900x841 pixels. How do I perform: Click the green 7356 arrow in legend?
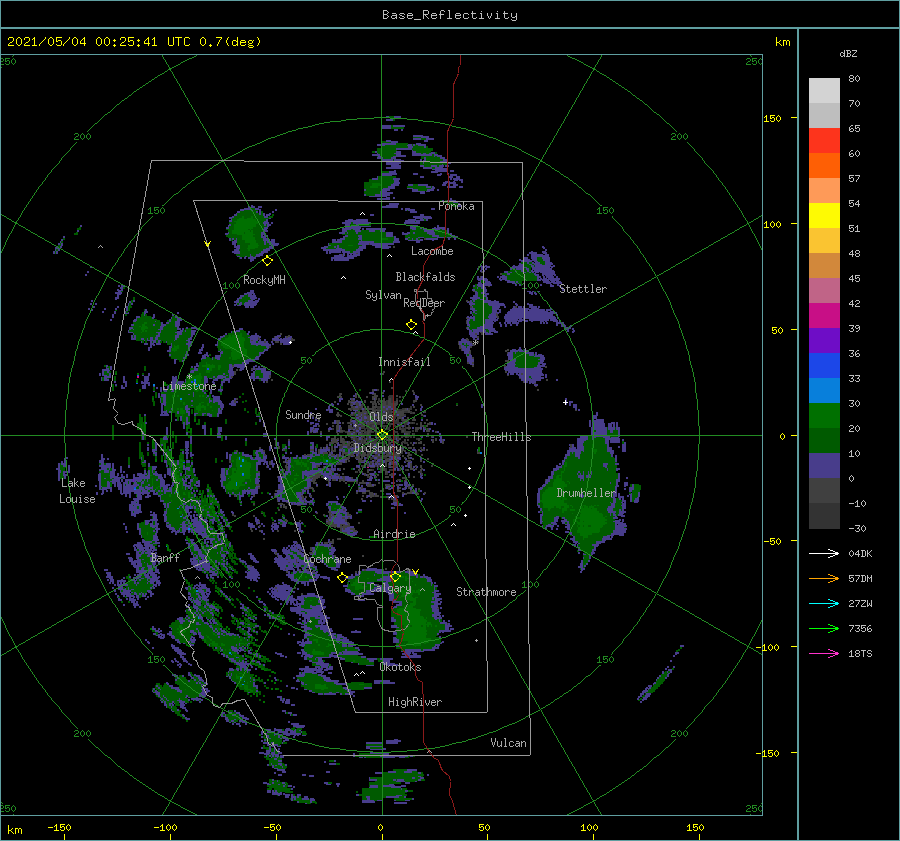click(824, 629)
